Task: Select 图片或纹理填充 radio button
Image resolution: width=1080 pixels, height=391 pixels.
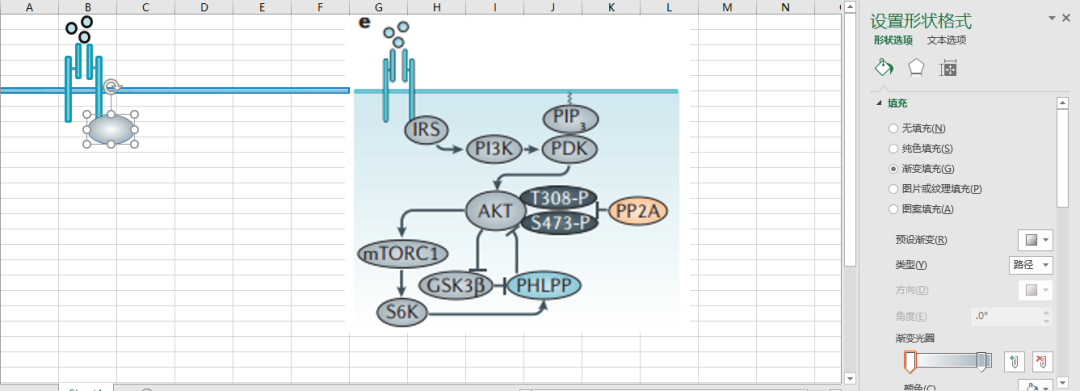Action: click(893, 189)
